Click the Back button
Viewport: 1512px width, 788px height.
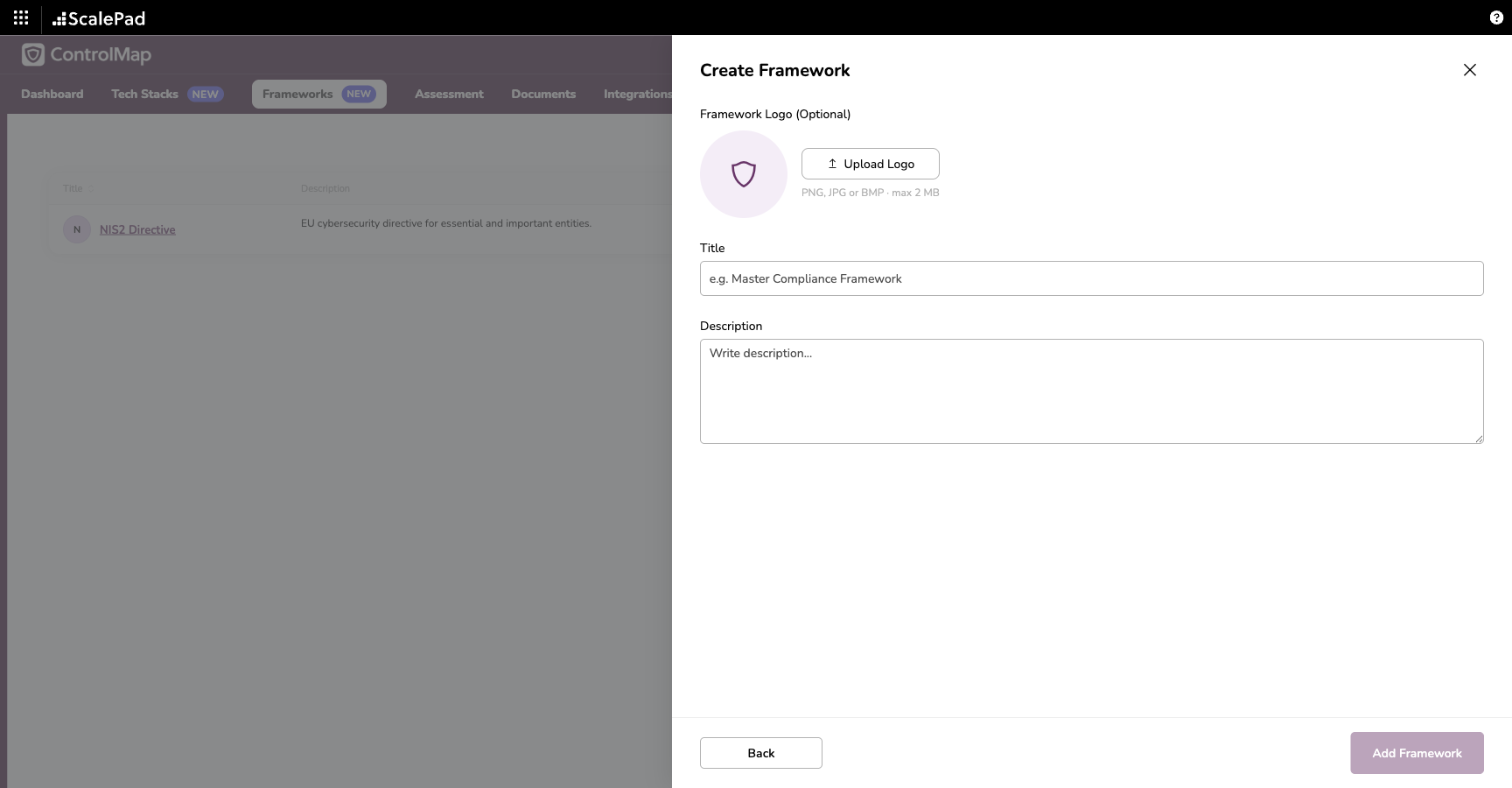[761, 753]
